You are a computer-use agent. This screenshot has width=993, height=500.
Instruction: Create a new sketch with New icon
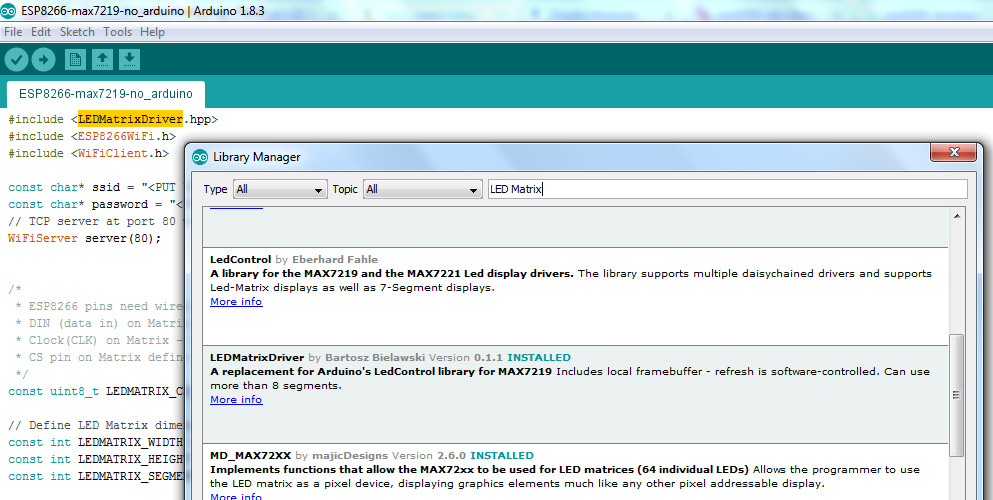75,60
